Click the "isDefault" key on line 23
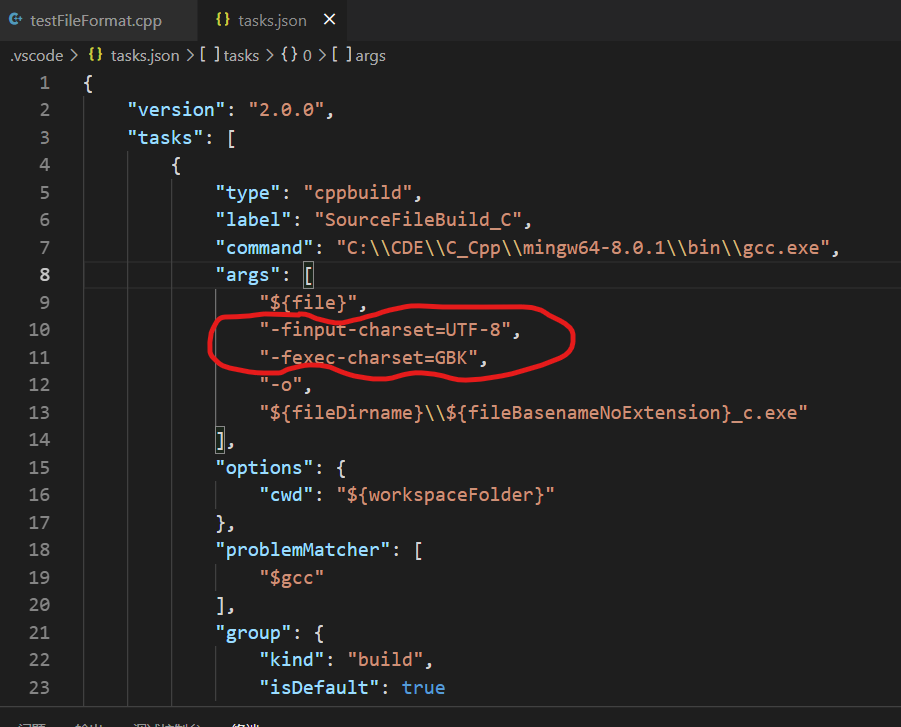Image resolution: width=901 pixels, height=727 pixels. point(319,687)
